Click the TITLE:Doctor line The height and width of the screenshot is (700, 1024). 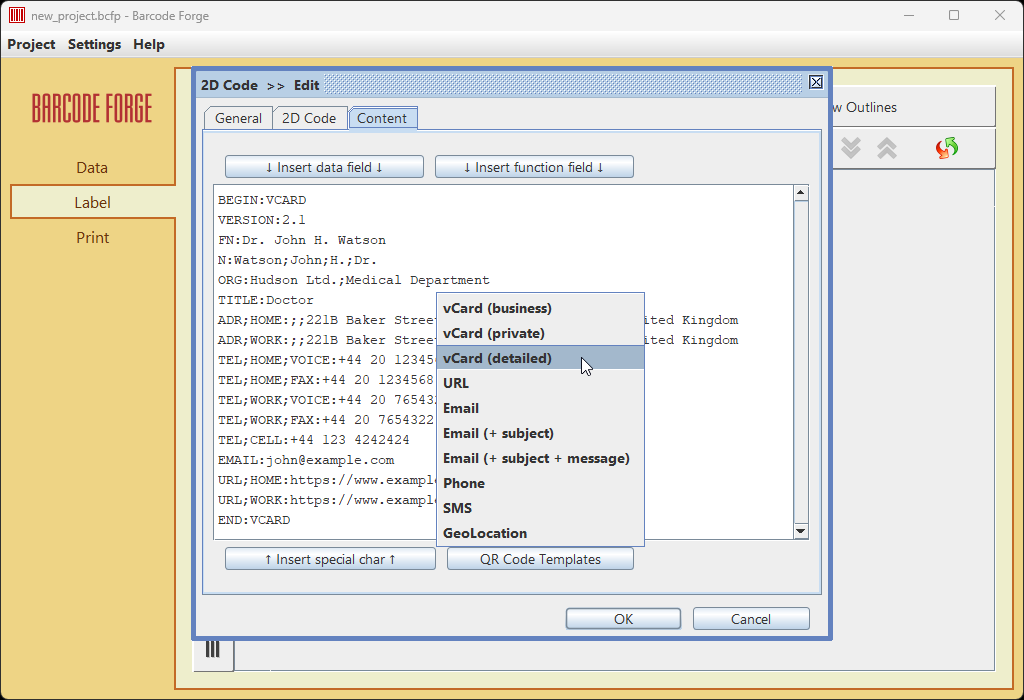pos(266,300)
